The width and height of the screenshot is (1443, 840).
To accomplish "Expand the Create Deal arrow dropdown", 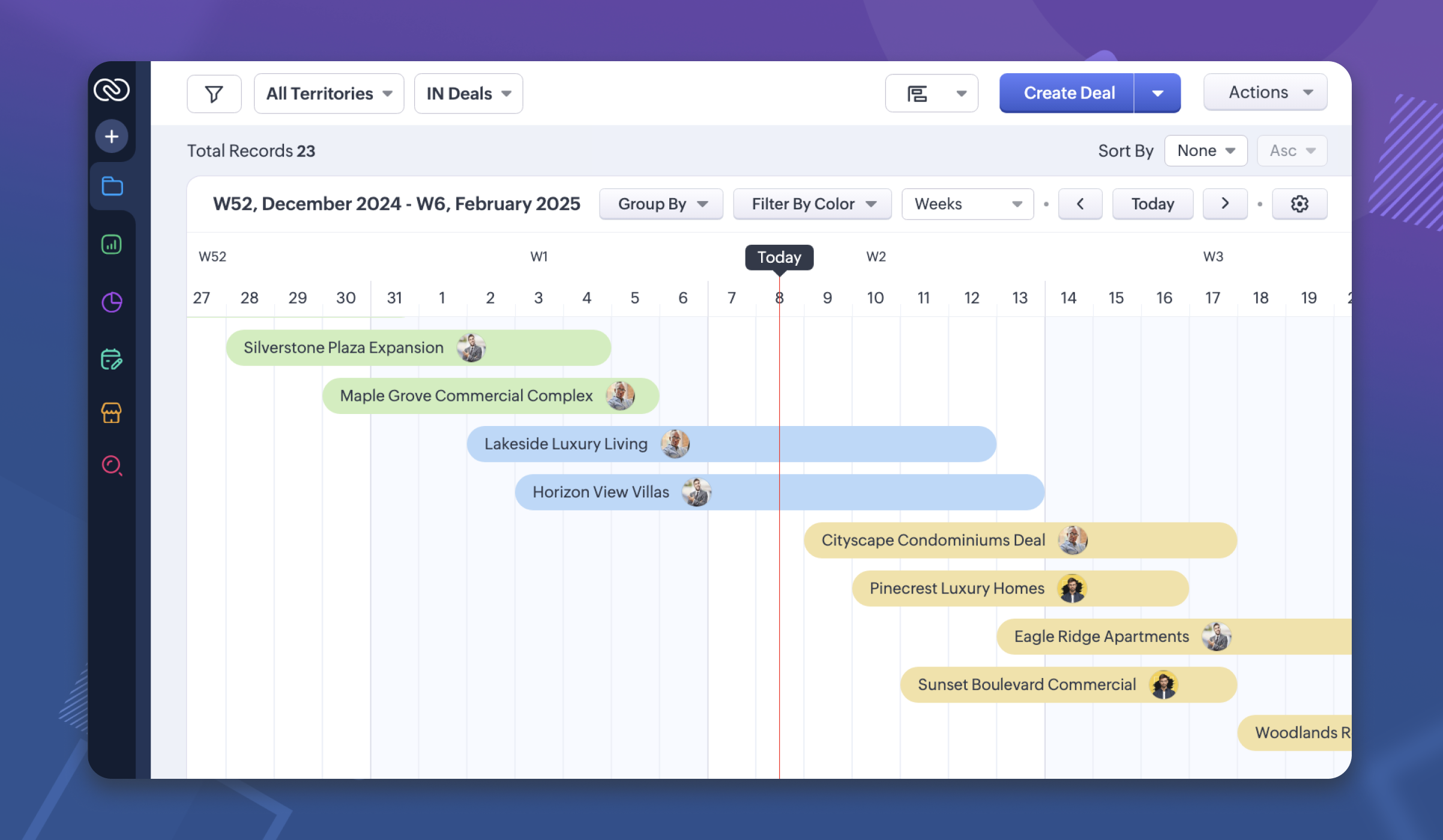I will click(x=1157, y=94).
